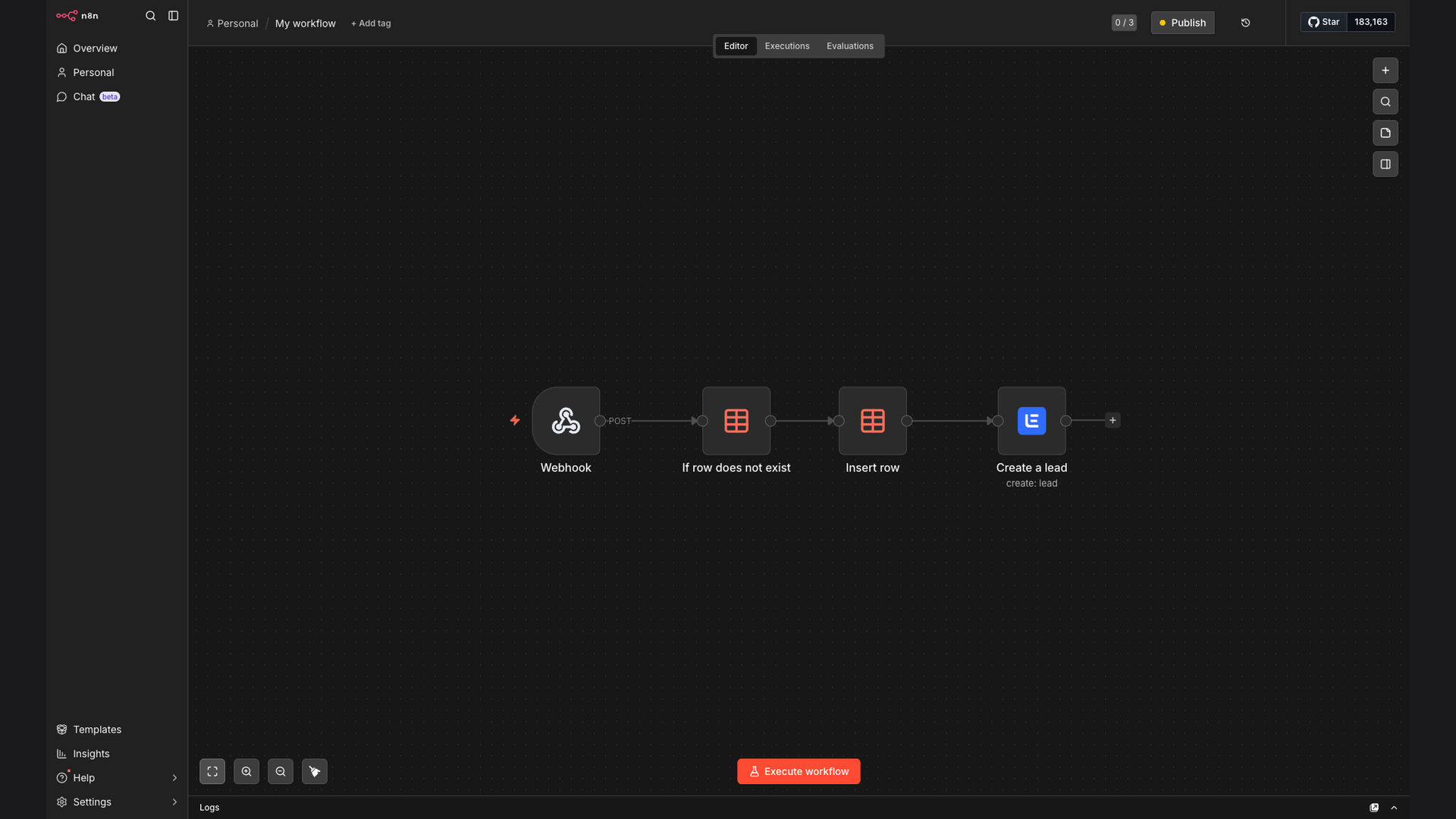Viewport: 1456px width, 819px height.
Task: Click the Add tag button
Action: pos(371,24)
